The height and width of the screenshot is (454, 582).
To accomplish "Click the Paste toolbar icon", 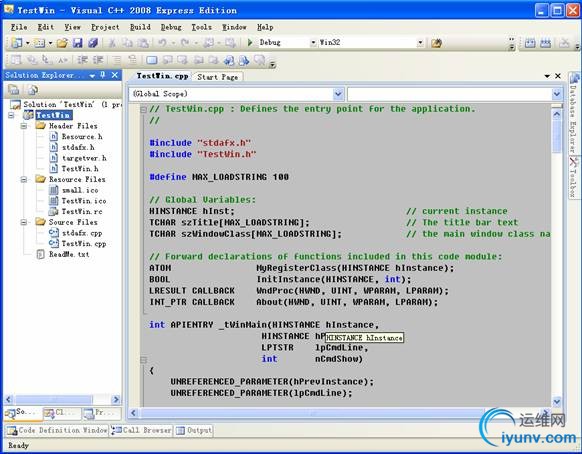I will pos(143,43).
